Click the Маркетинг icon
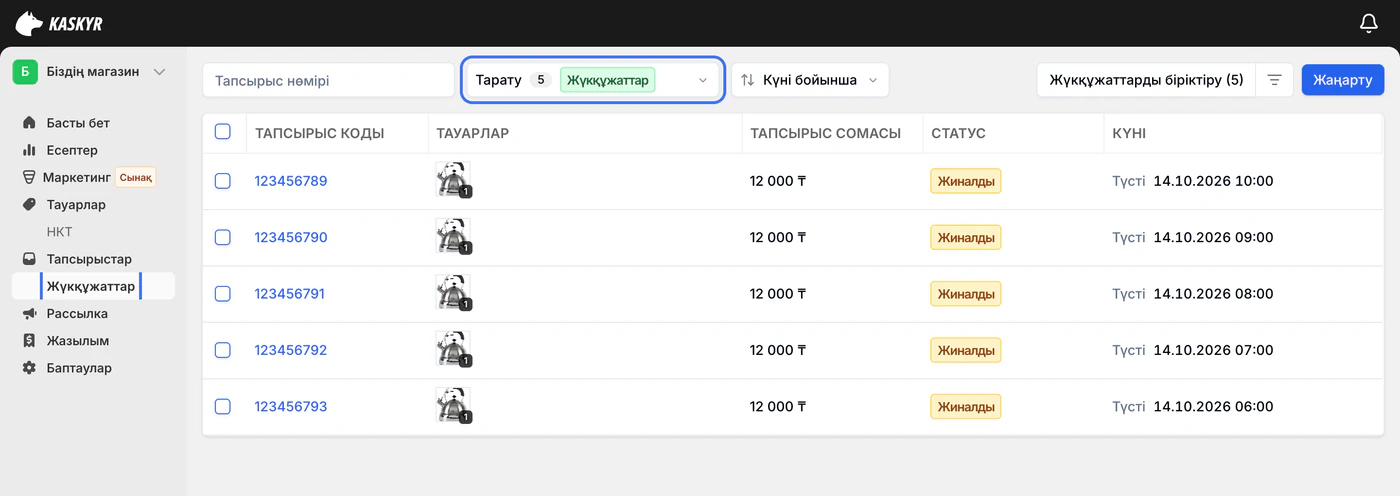Screen dimensions: 1400x496 [29, 177]
